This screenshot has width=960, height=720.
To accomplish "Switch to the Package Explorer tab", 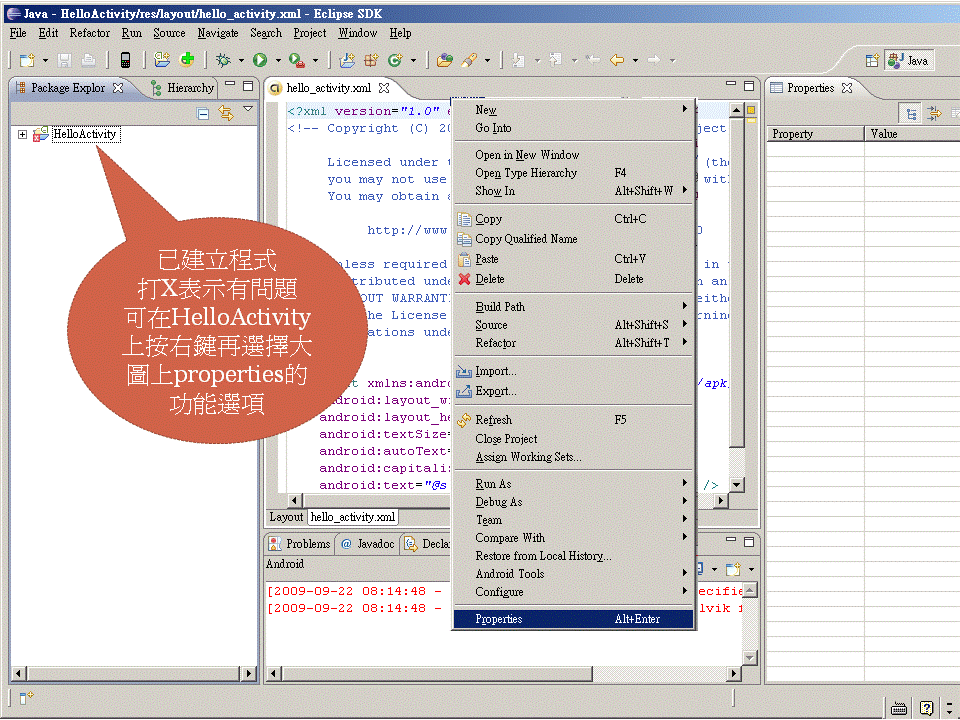I will pyautogui.click(x=68, y=88).
